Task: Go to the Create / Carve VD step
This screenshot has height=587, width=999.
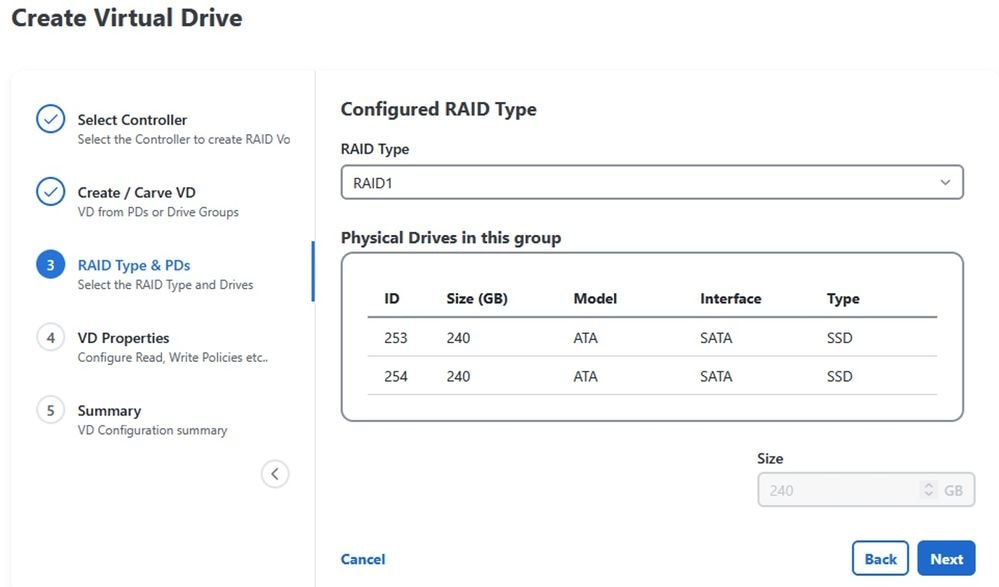Action: coord(136,192)
